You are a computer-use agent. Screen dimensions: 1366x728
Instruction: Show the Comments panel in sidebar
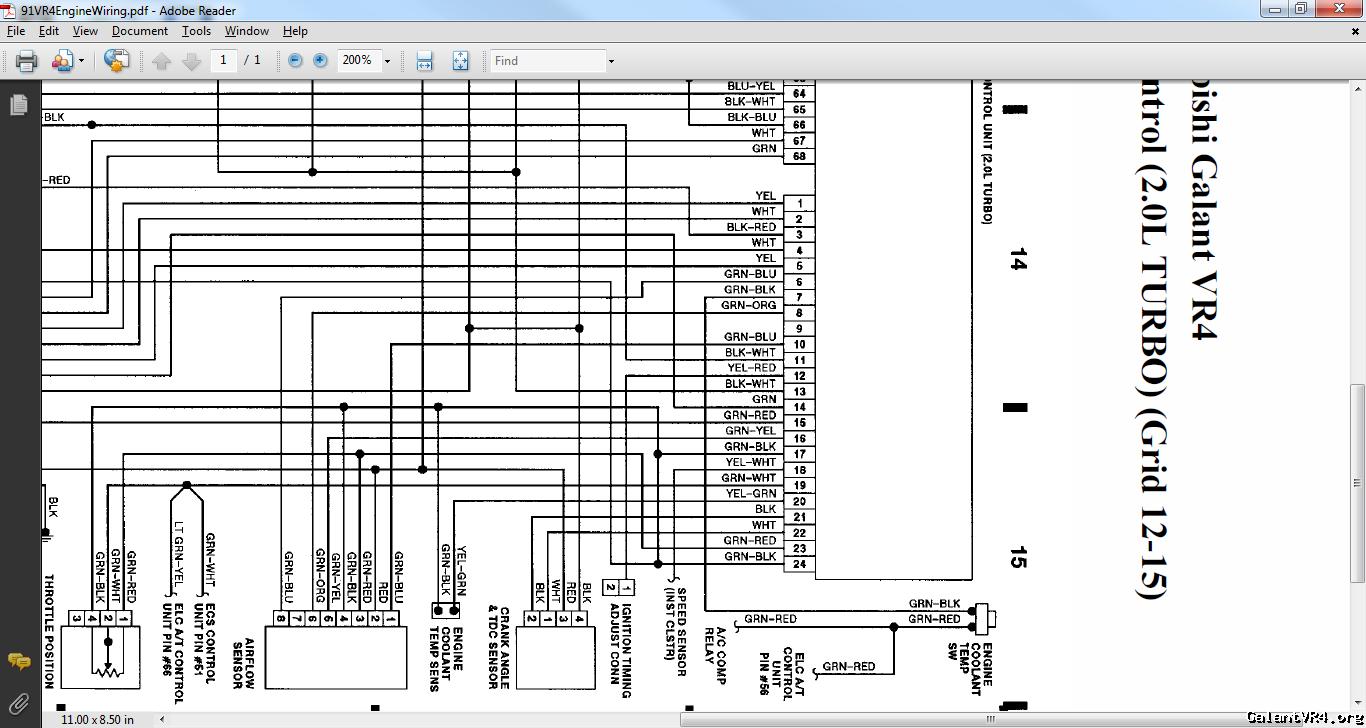pos(18,661)
